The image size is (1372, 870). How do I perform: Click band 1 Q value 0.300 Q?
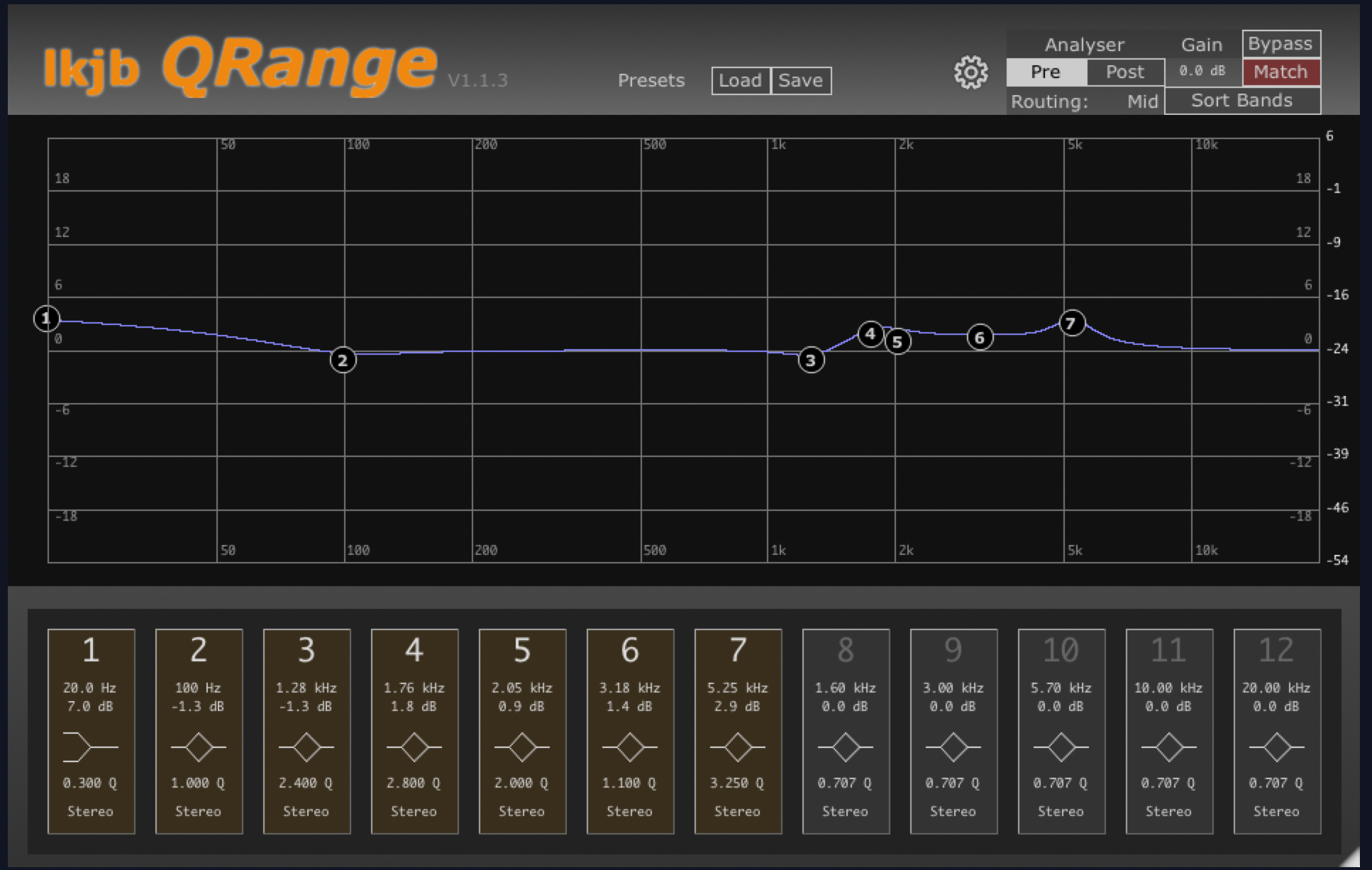(x=90, y=783)
